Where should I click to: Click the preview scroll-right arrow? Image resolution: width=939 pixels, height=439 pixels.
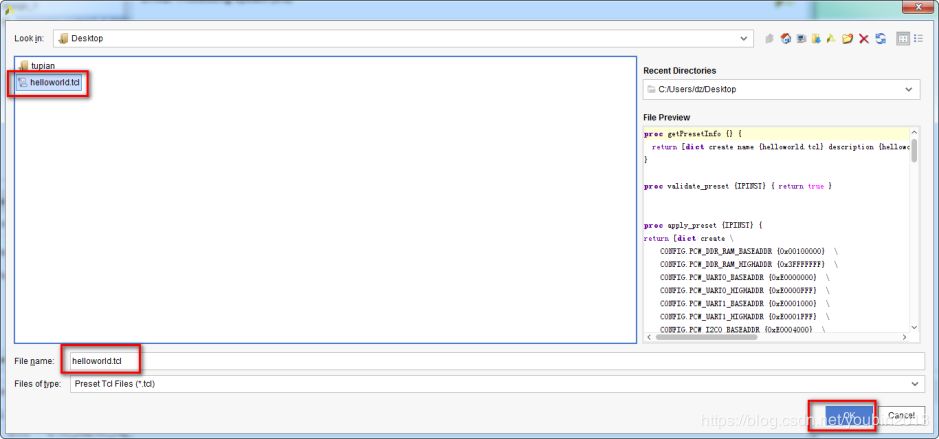904,338
